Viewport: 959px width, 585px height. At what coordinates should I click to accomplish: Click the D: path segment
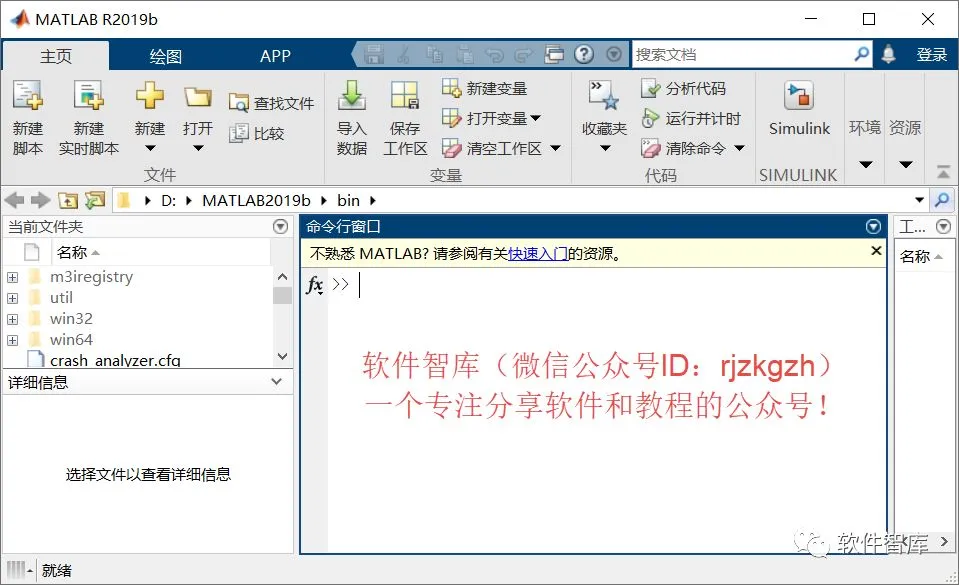pos(168,200)
